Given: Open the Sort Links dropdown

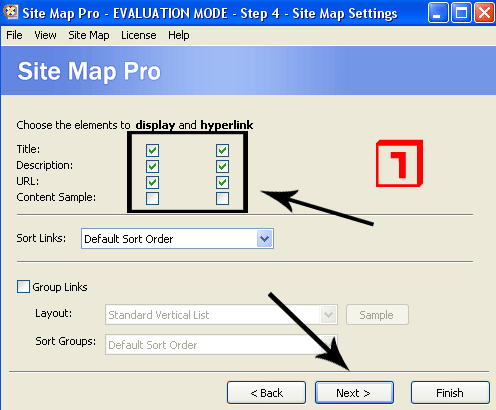Looking at the screenshot, I should [177, 239].
